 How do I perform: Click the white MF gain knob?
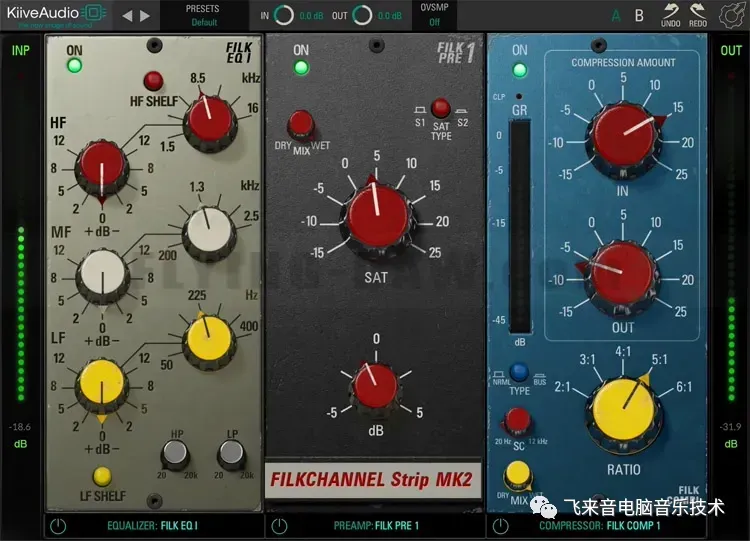102,275
